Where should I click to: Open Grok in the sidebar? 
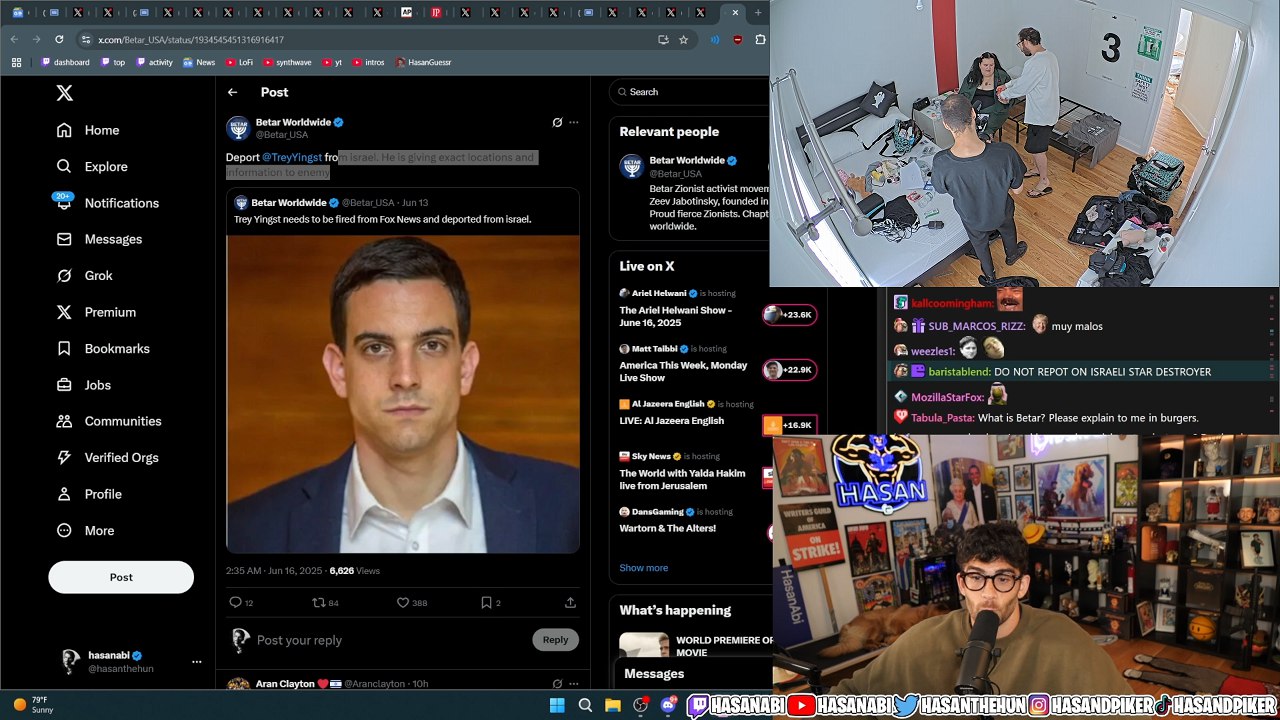click(x=84, y=276)
